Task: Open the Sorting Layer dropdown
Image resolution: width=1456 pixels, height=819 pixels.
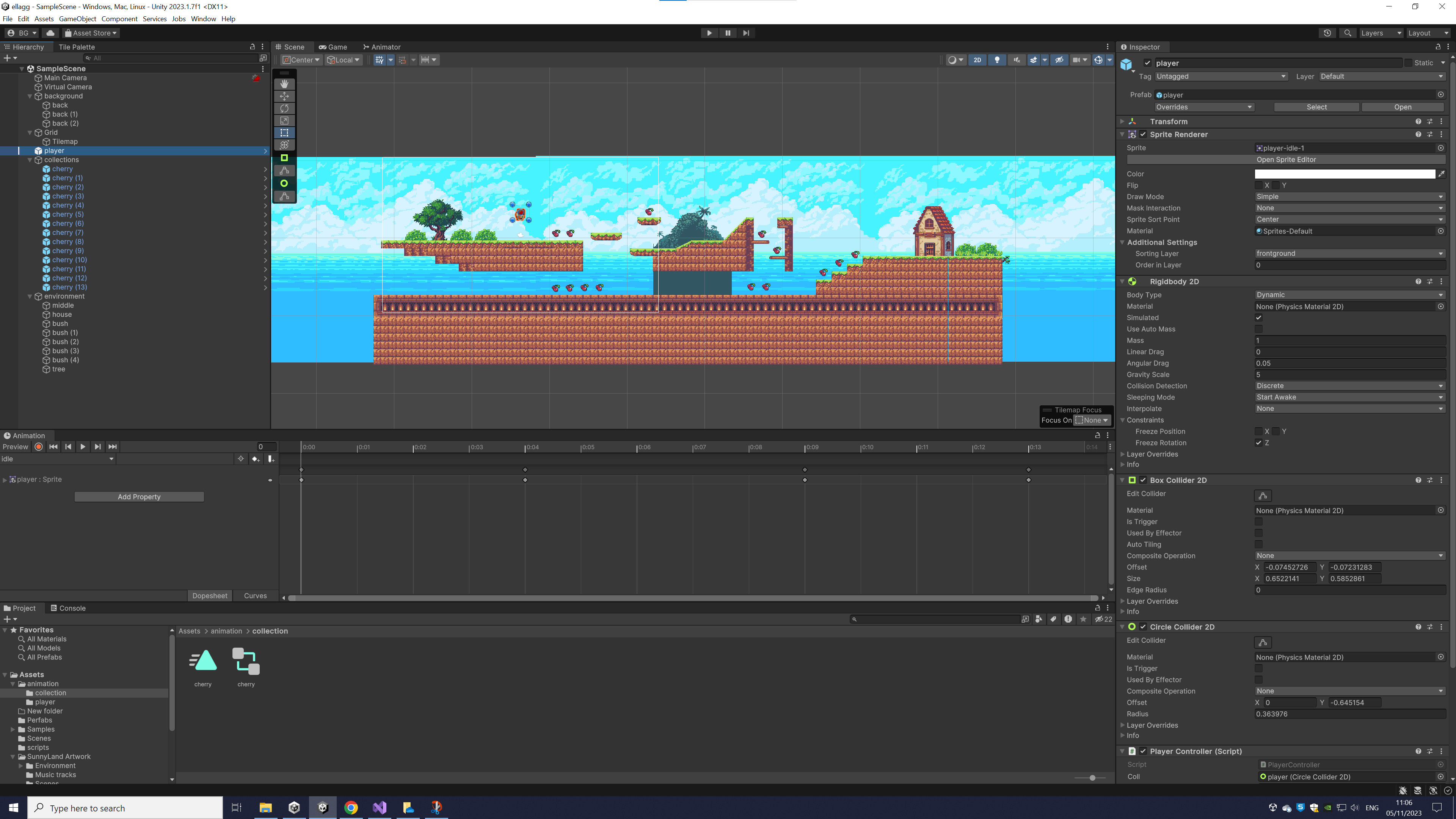Action: coord(1349,253)
